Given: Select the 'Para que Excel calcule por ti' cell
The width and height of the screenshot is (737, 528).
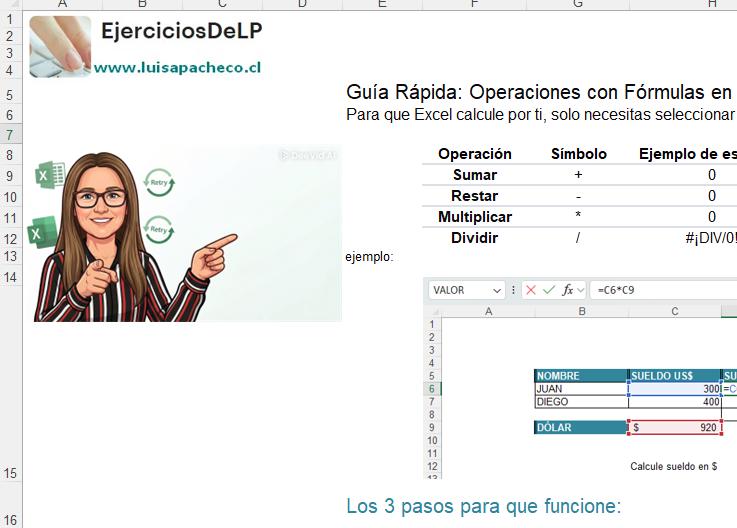Looking at the screenshot, I should tap(541, 114).
